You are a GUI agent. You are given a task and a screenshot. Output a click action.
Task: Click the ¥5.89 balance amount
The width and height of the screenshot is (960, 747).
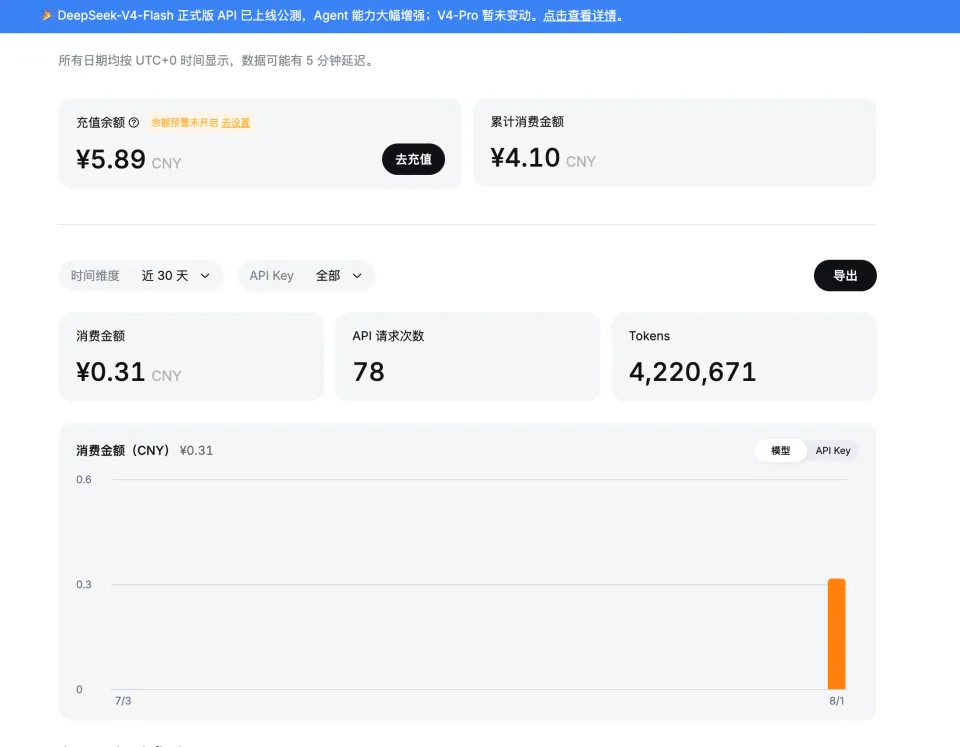point(111,159)
